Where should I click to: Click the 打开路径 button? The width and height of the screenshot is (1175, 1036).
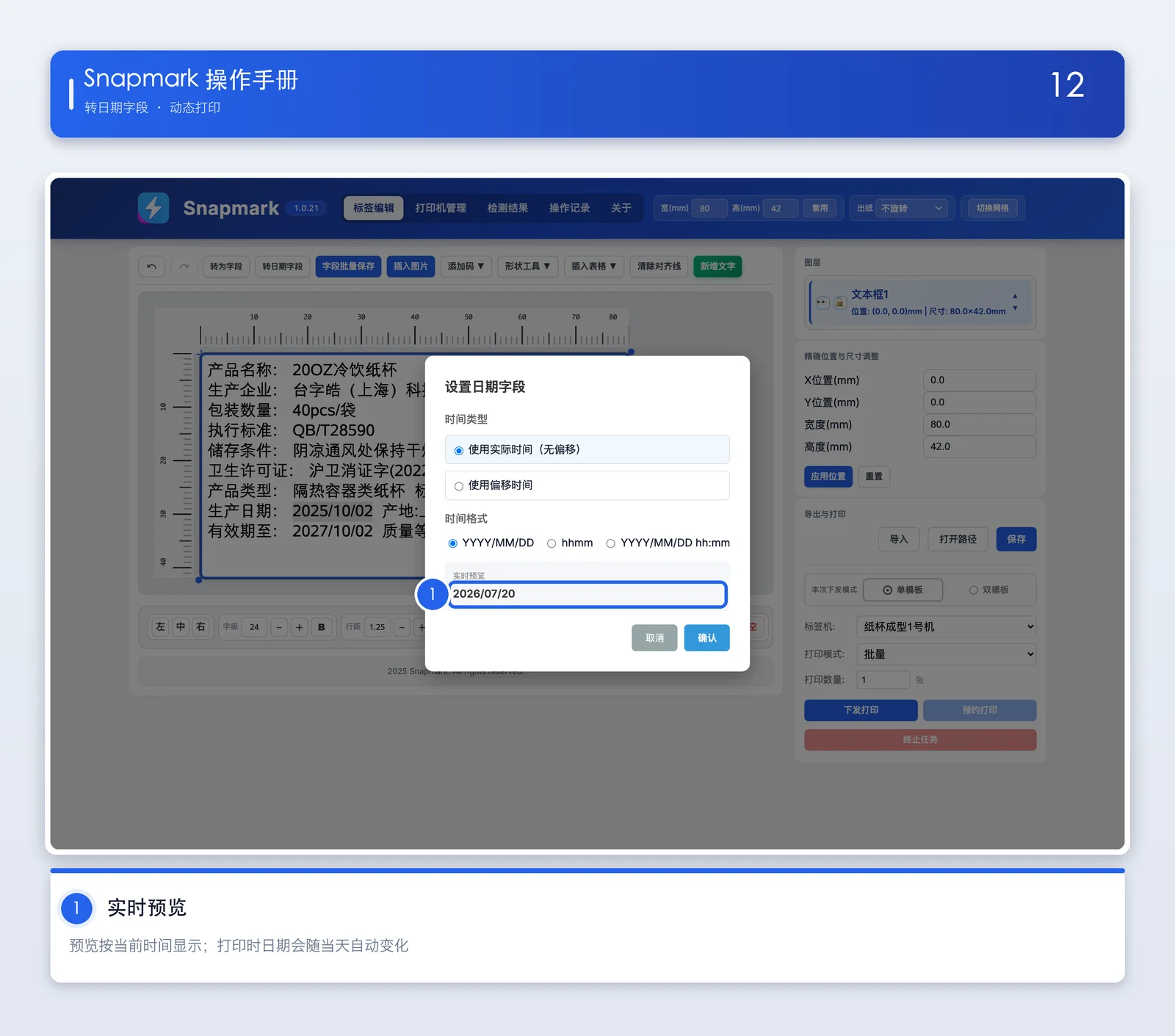(x=958, y=540)
